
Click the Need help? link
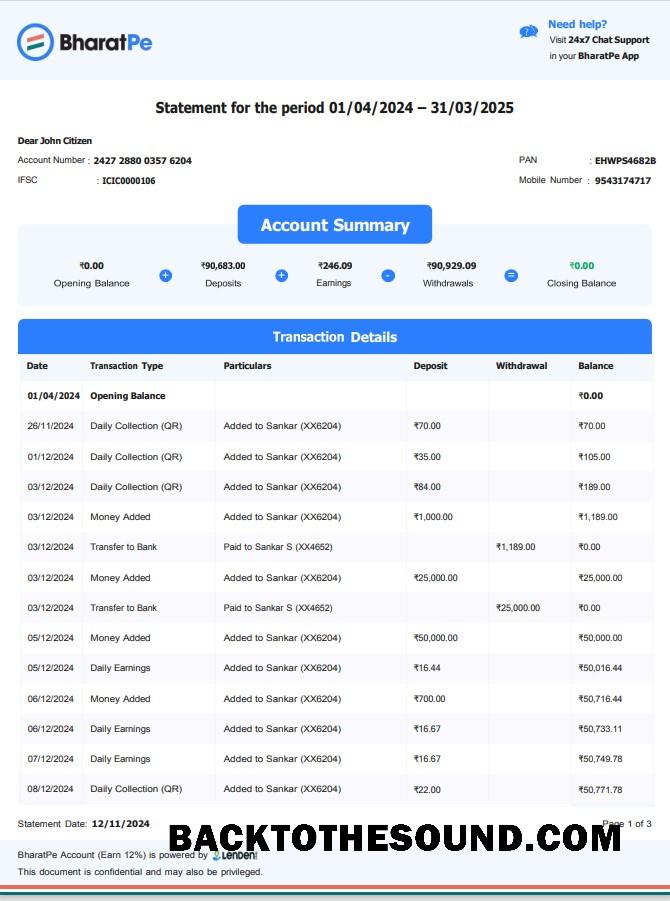click(577, 24)
